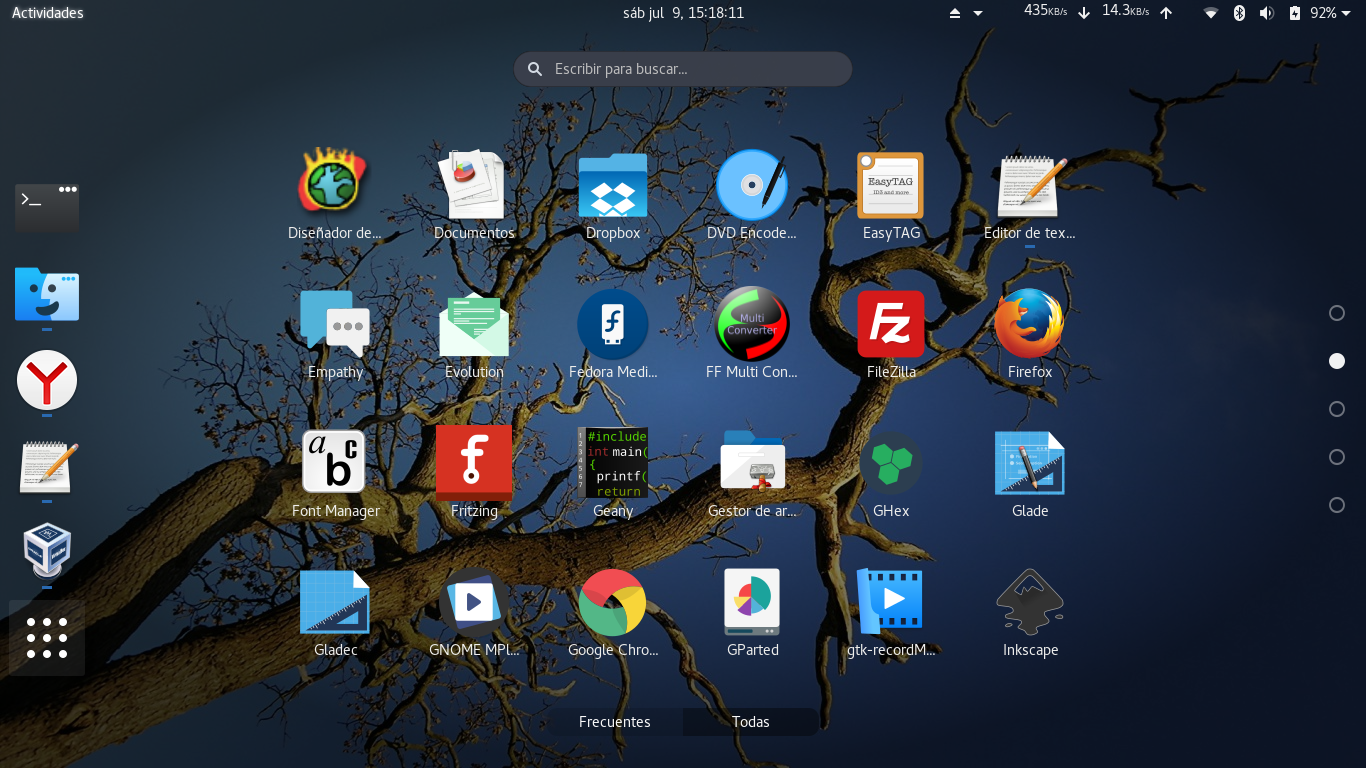Launch Glade interface designer
The width and height of the screenshot is (1366, 768).
click(x=1030, y=463)
